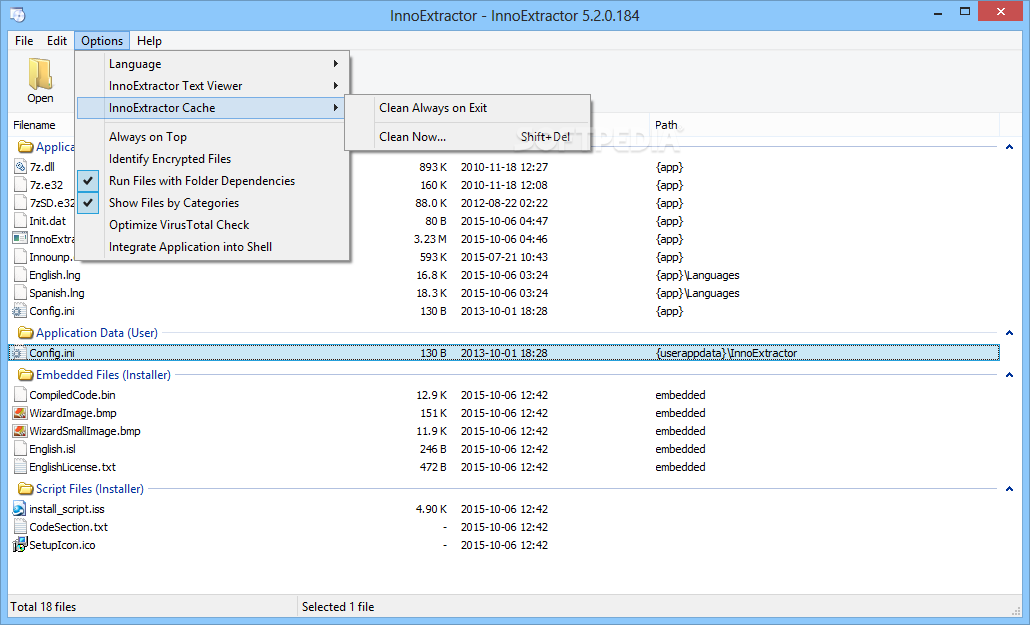Click the Script Files (Installer) folder icon
Screen dimensions: 1030x625
(26, 489)
